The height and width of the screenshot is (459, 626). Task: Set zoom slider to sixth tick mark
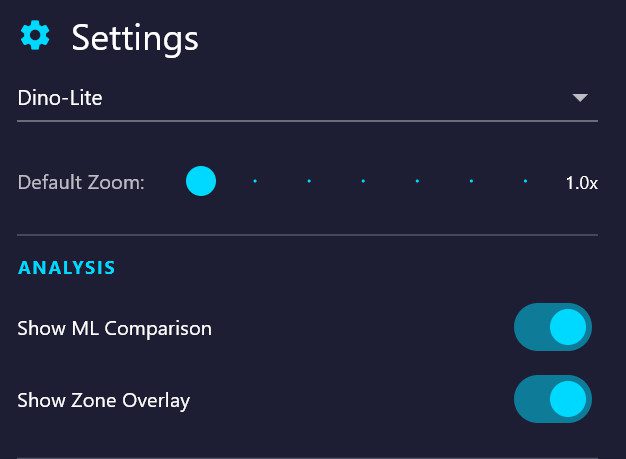pyautogui.click(x=471, y=182)
